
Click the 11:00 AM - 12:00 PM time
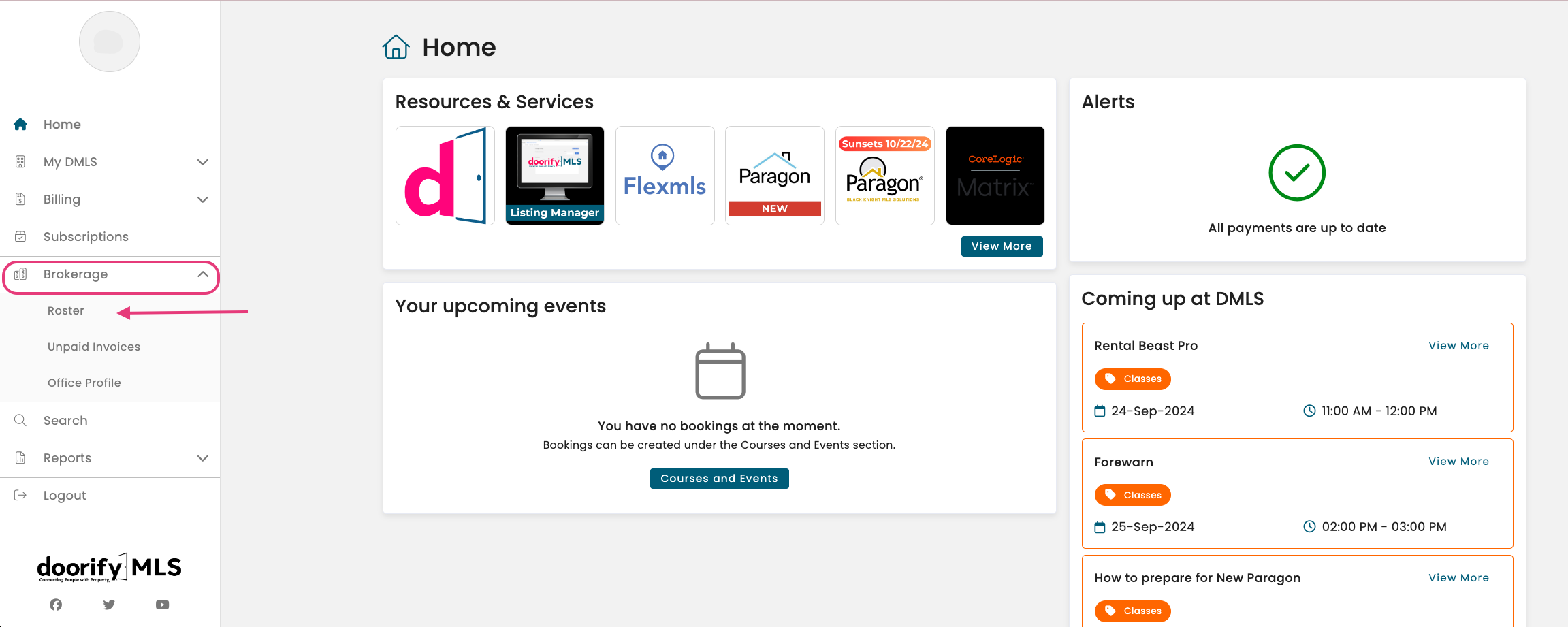1379,411
